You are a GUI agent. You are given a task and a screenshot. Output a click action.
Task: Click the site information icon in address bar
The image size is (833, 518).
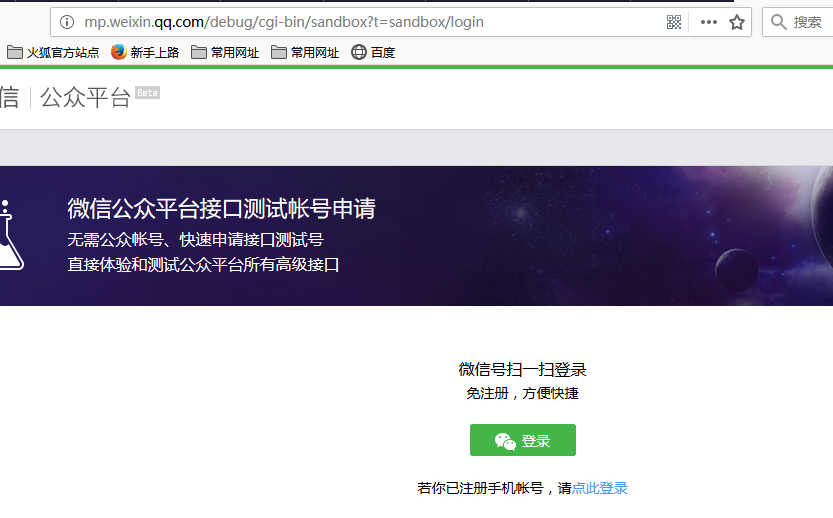67,22
